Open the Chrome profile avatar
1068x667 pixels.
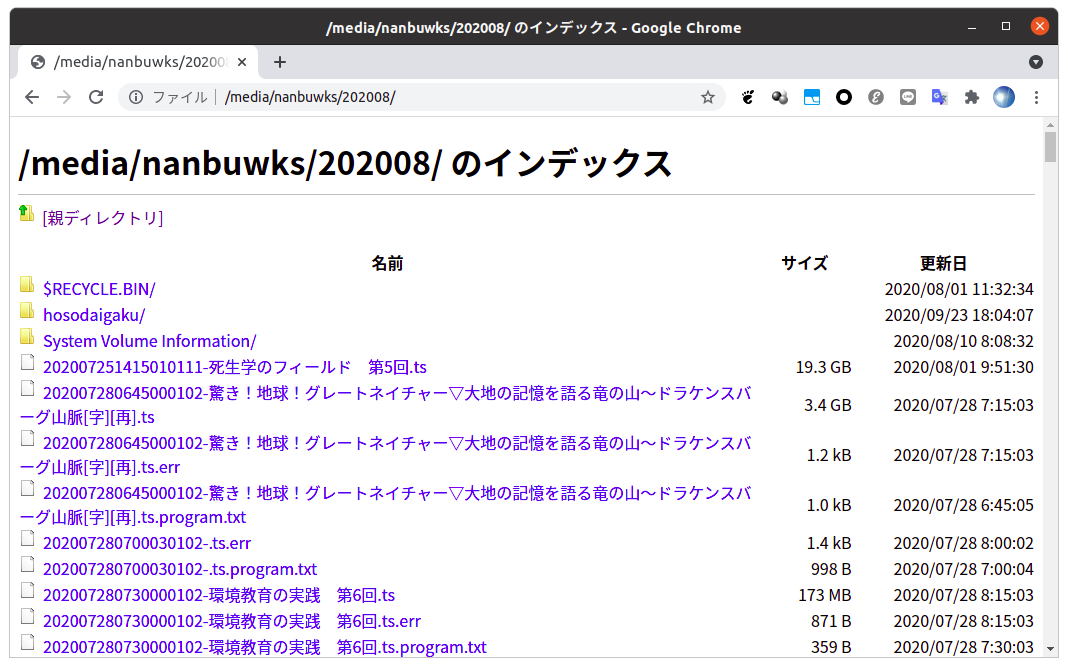(x=1004, y=97)
